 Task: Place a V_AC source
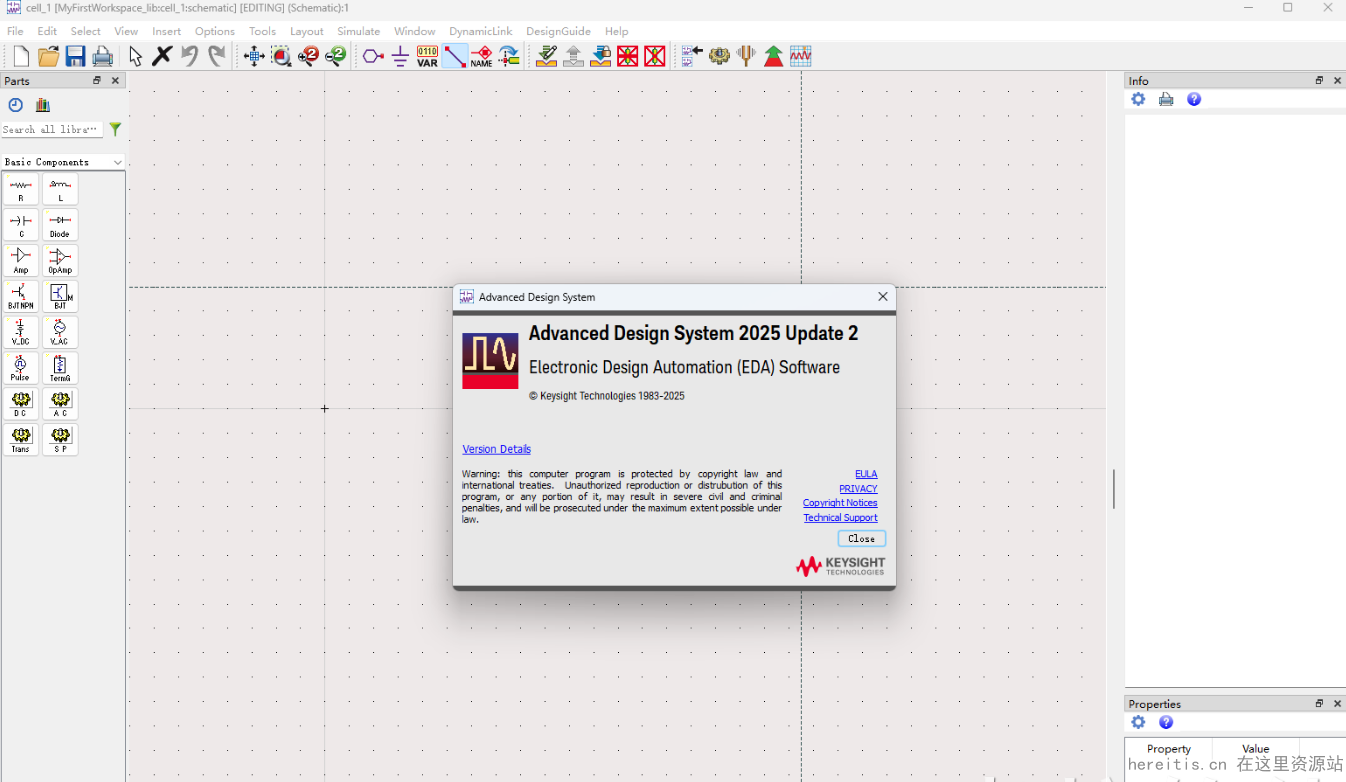click(60, 332)
